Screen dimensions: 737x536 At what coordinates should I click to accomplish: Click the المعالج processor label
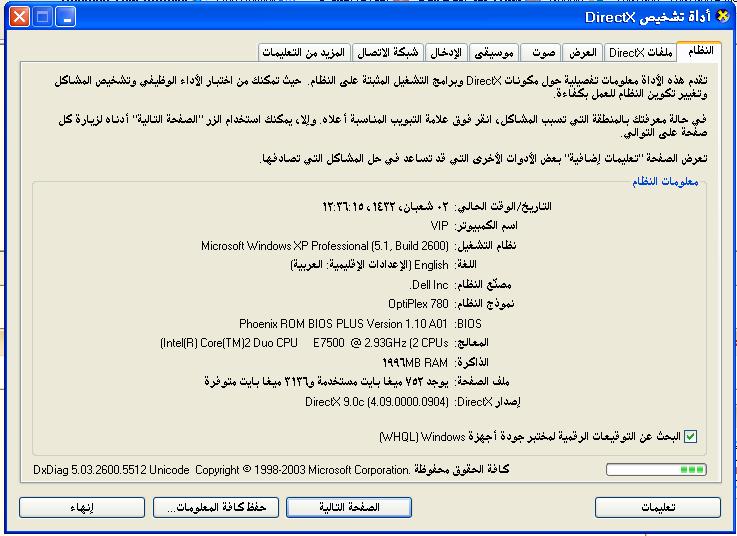[471, 343]
